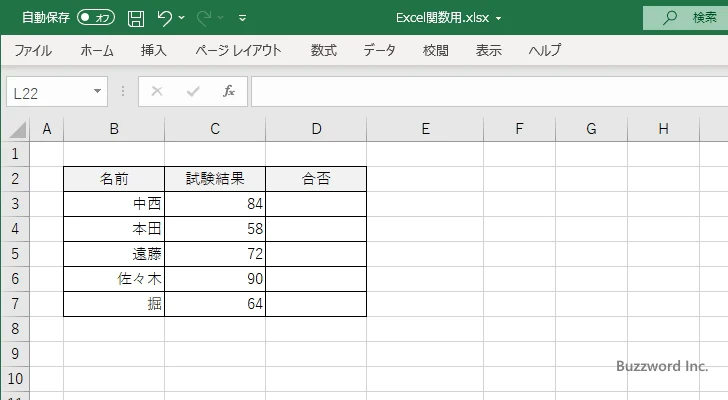Select the cell containing 中西
The width and height of the screenshot is (728, 400).
pos(114,204)
